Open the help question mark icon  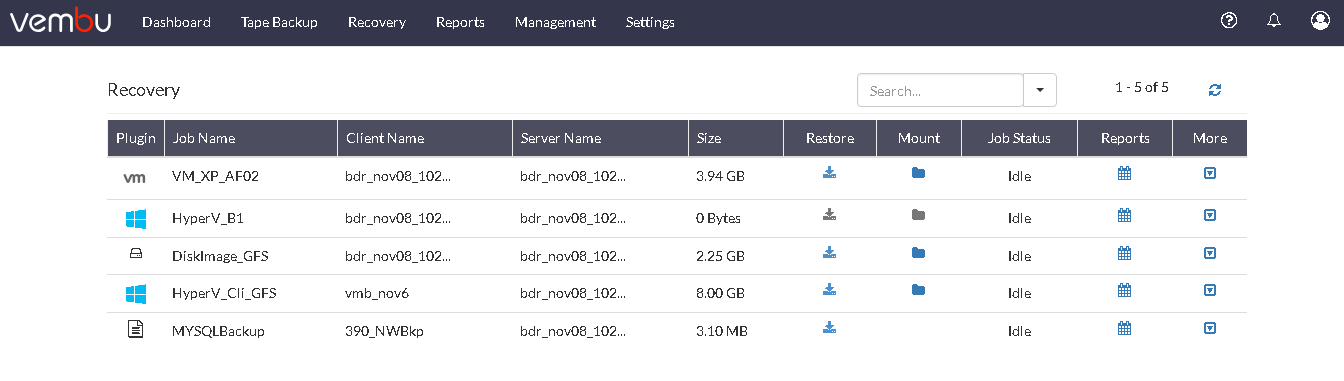coord(1229,21)
